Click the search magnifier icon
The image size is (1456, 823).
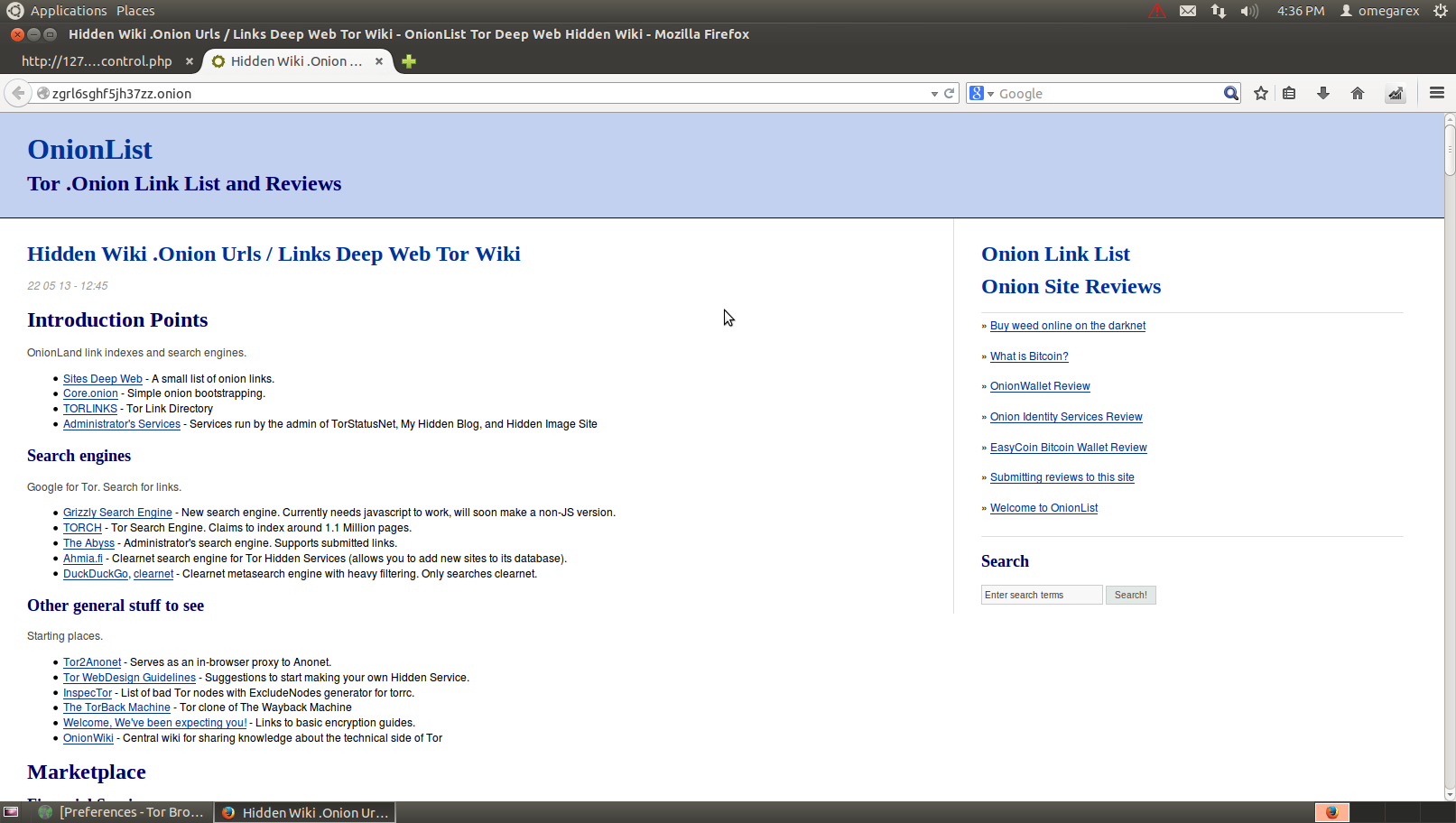coord(1231,93)
